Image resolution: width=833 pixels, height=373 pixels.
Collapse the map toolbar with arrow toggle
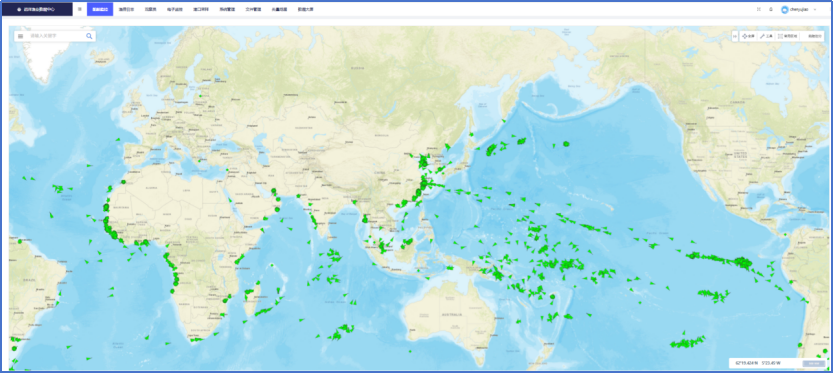pyautogui.click(x=735, y=36)
